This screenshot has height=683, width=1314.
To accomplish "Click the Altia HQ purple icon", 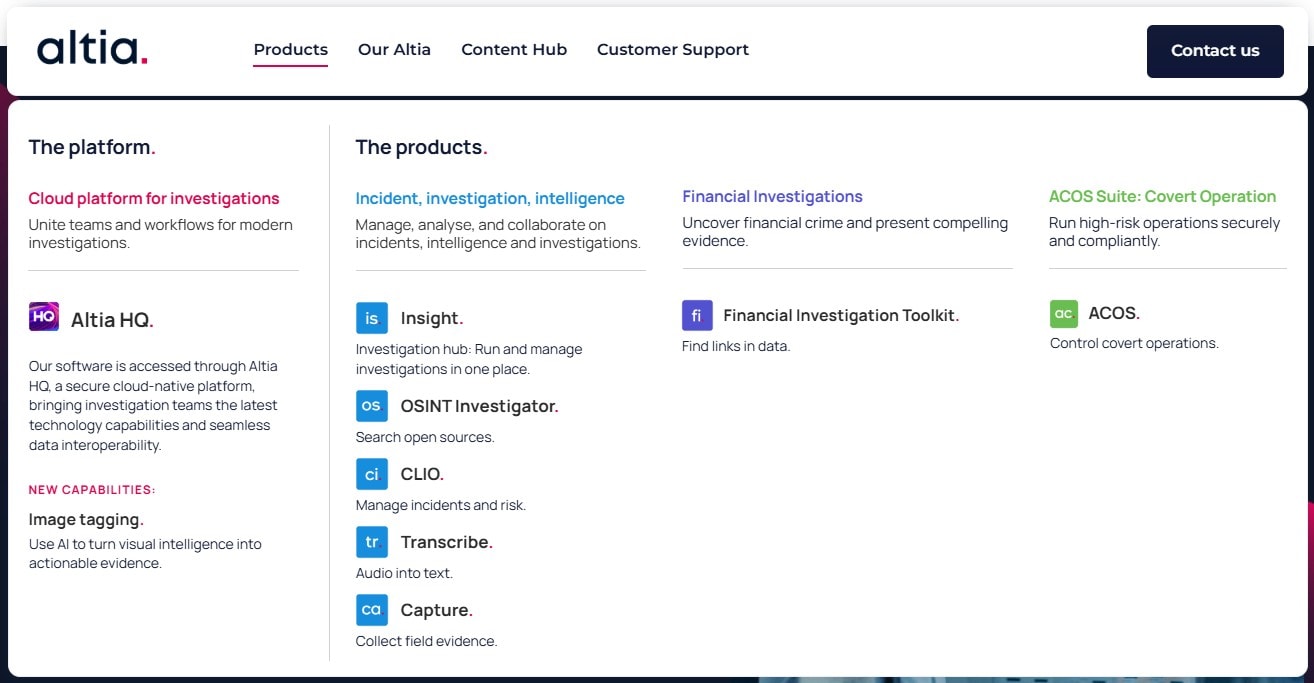I will pos(44,317).
